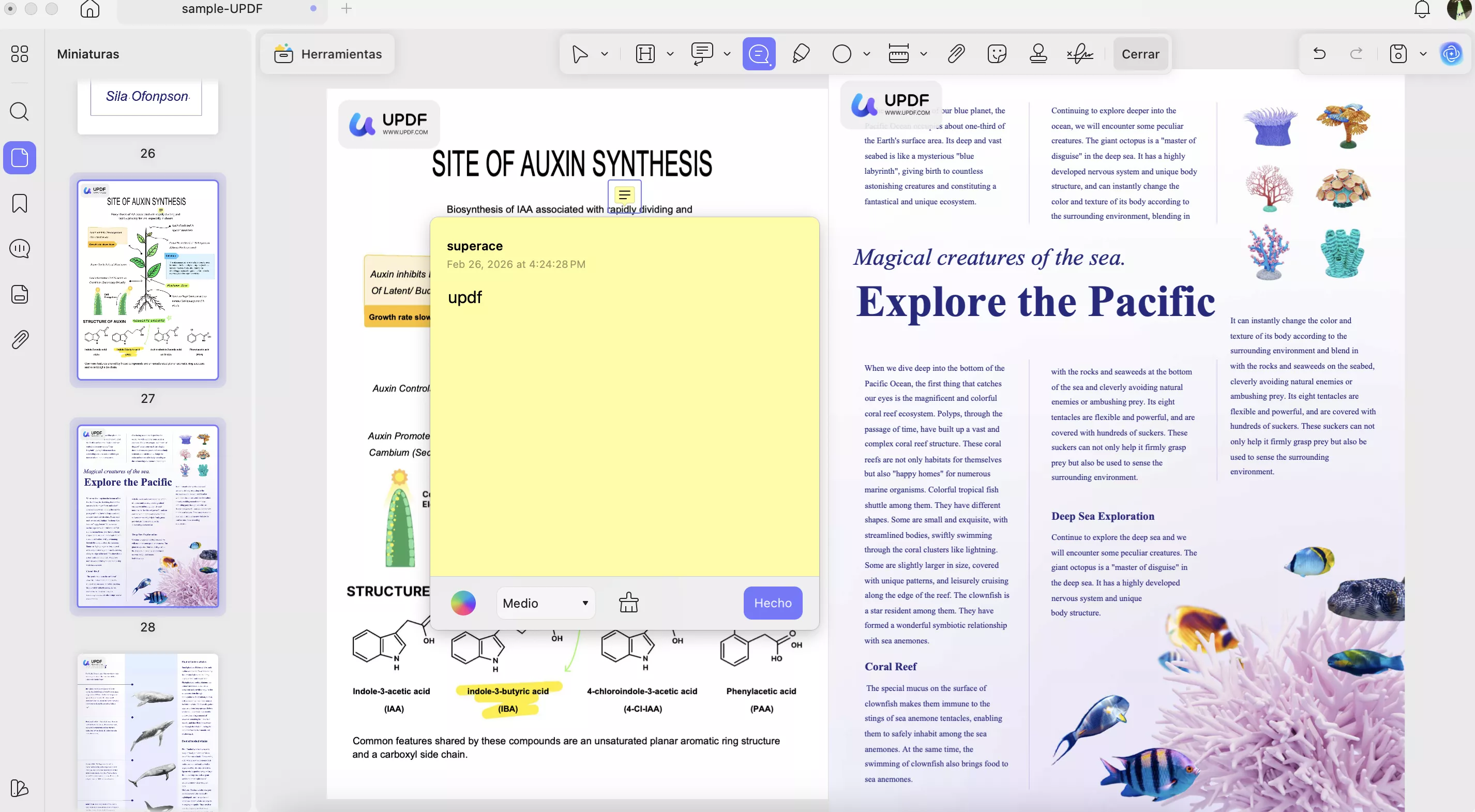1475x812 pixels.
Task: Expand the shape tool dropdown arrow
Action: [866, 54]
